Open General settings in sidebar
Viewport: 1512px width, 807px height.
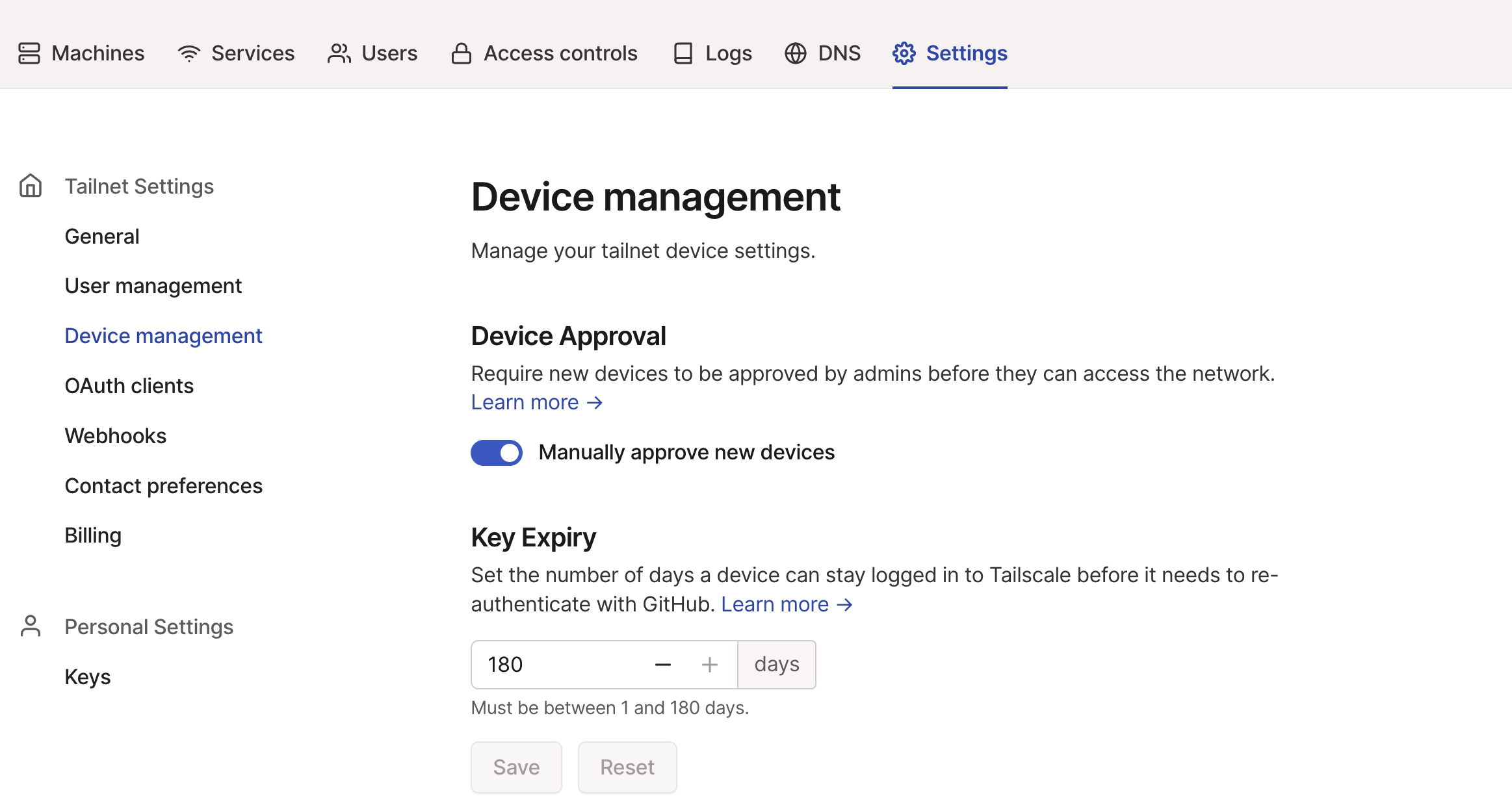point(102,237)
